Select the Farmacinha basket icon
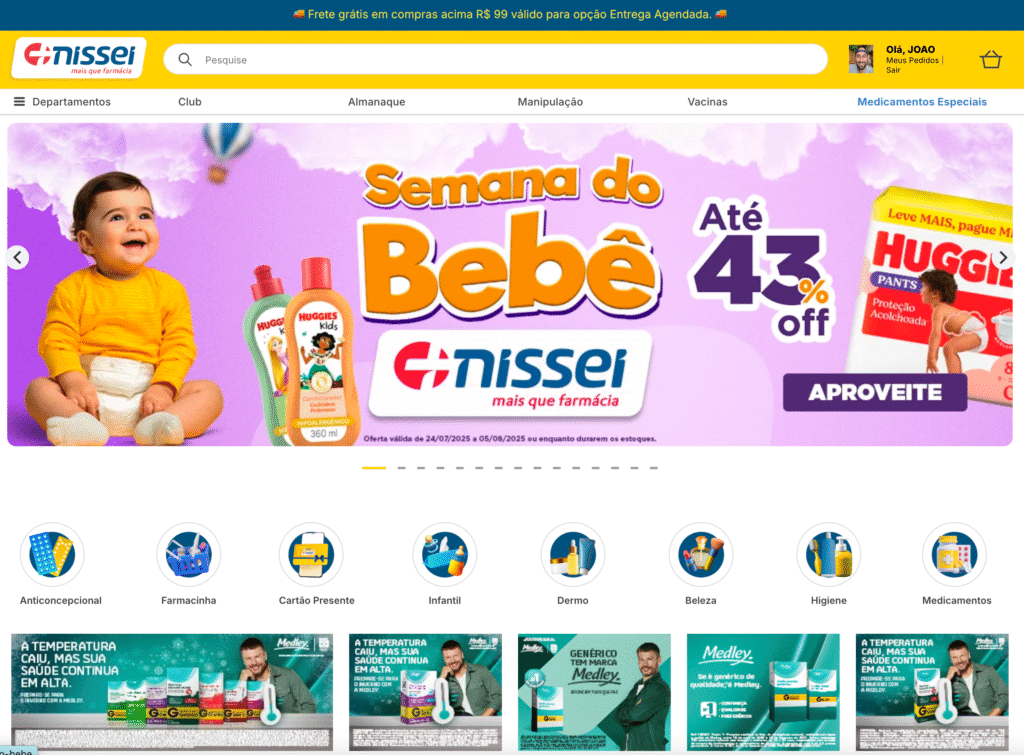The height and width of the screenshot is (755, 1024). click(188, 554)
